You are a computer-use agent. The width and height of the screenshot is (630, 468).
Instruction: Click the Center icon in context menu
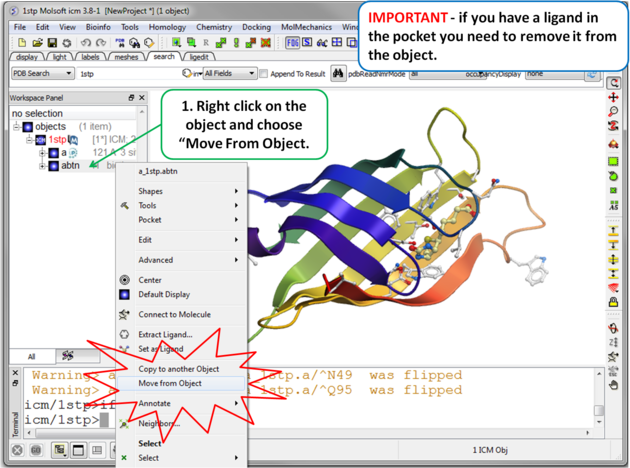tap(125, 280)
